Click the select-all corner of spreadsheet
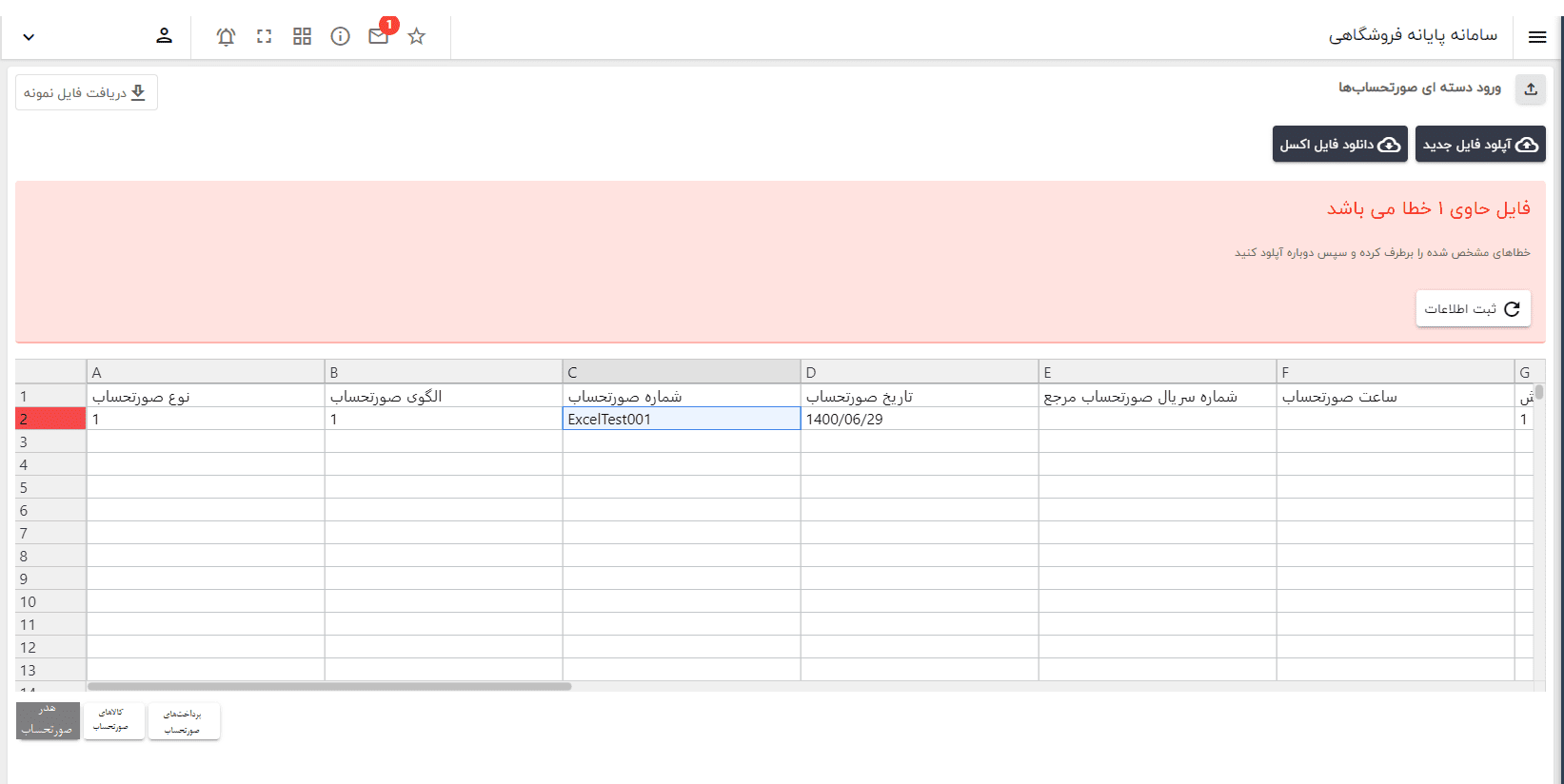Screen dimensions: 1564x784 50,372
